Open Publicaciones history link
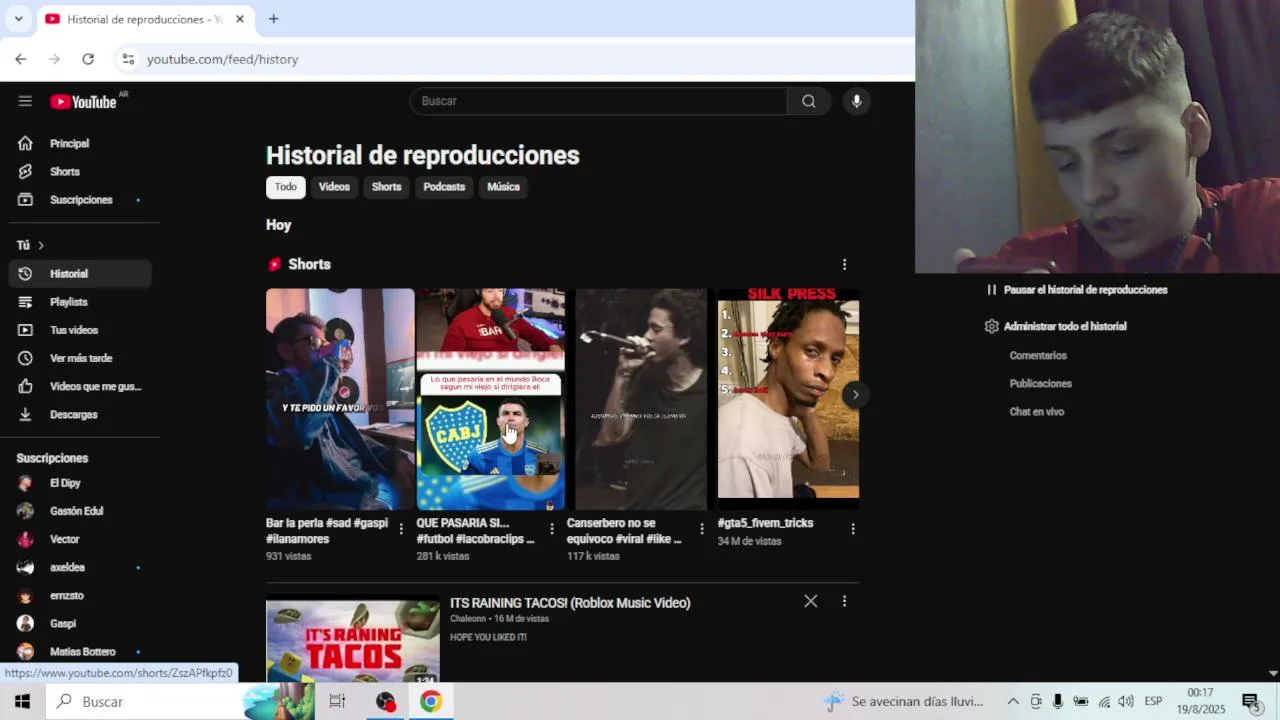This screenshot has height=720, width=1280. pyautogui.click(x=1040, y=384)
